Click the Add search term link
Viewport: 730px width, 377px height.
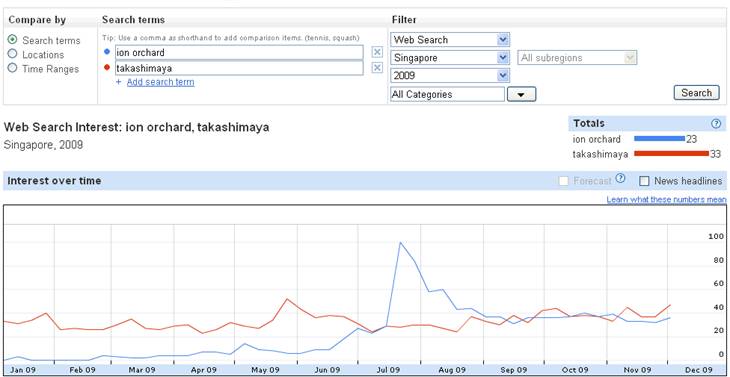(161, 82)
